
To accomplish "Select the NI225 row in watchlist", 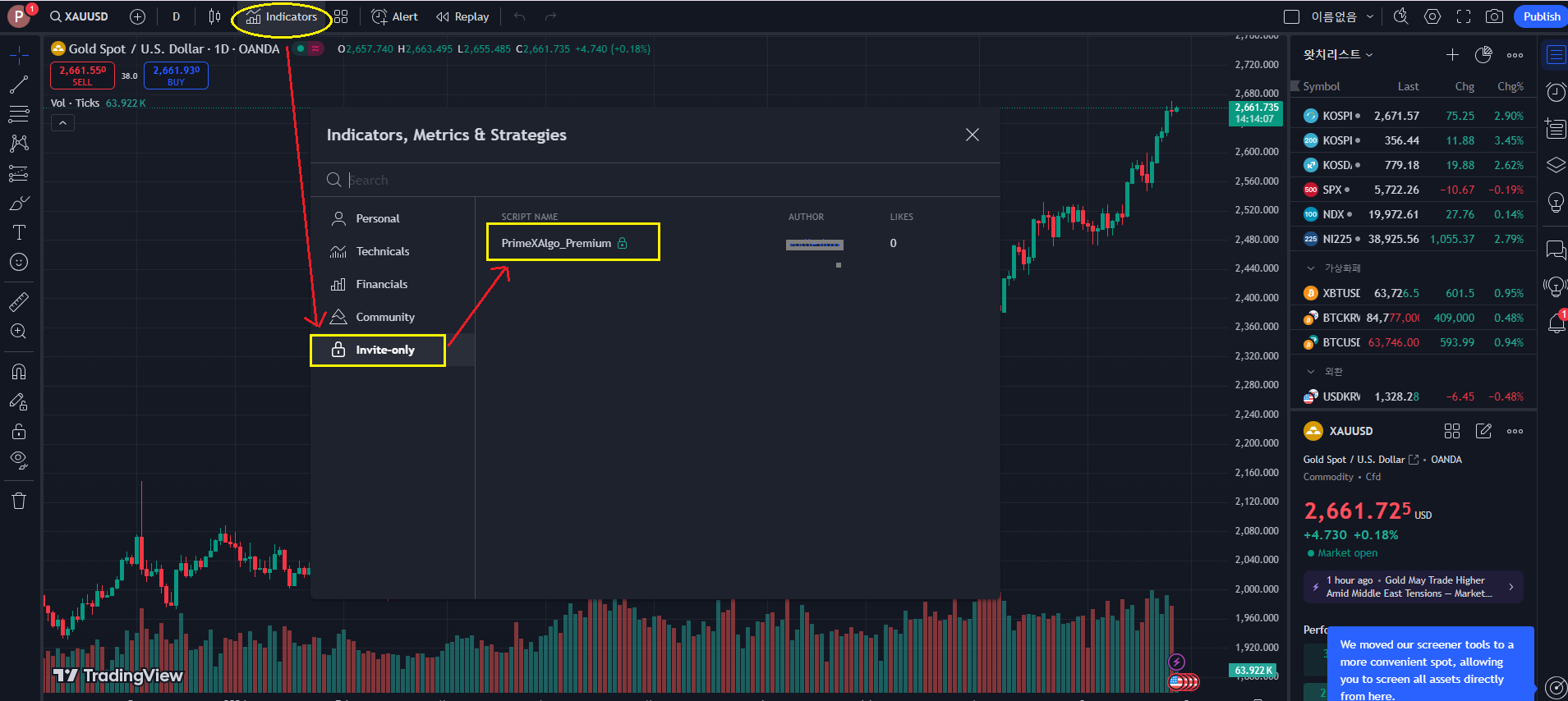I will click(1414, 239).
